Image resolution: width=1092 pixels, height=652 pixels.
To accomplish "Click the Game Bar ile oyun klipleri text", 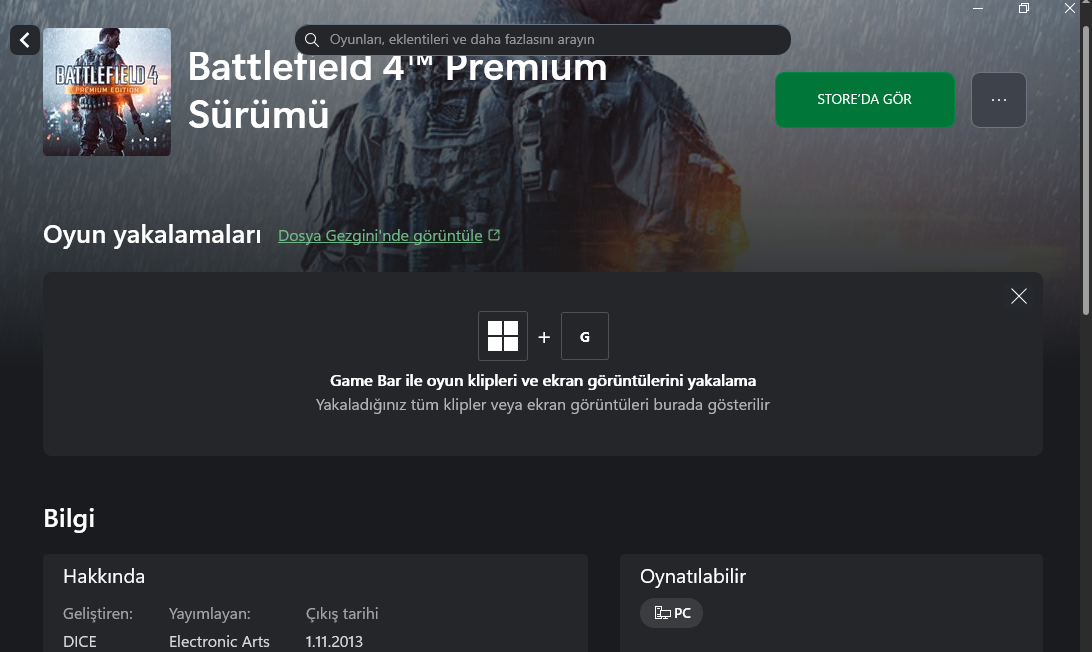I will 543,380.
